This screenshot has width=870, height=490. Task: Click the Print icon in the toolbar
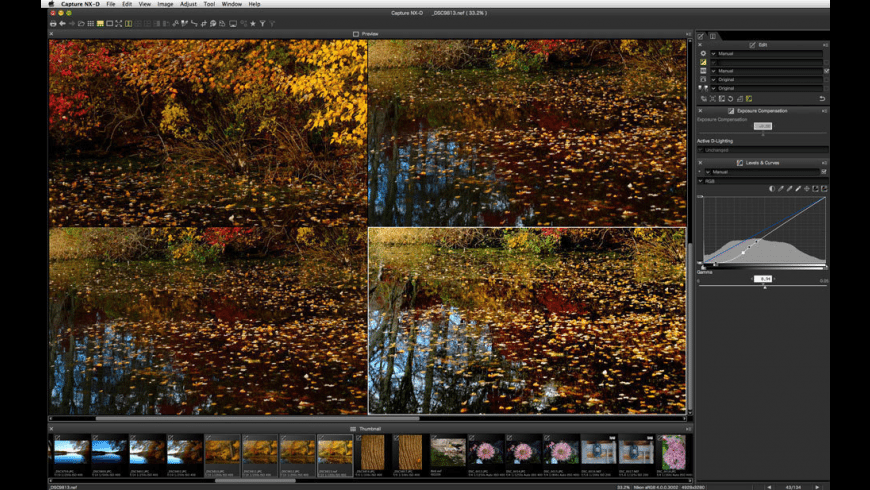53,23
